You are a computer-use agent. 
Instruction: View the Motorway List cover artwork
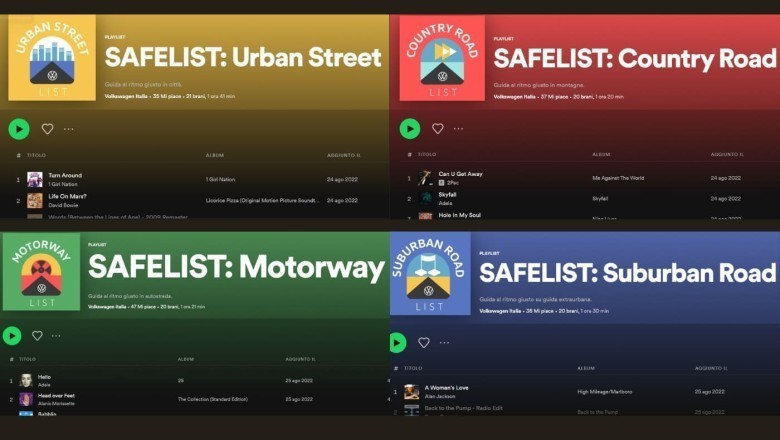[41, 272]
